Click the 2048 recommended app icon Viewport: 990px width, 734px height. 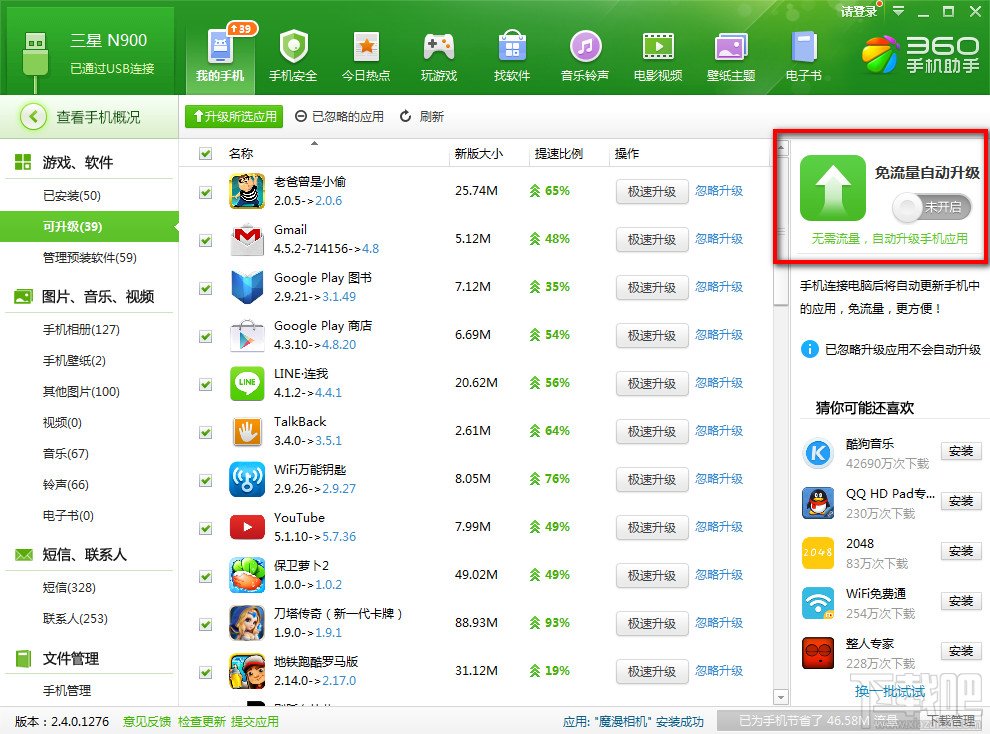[x=818, y=552]
